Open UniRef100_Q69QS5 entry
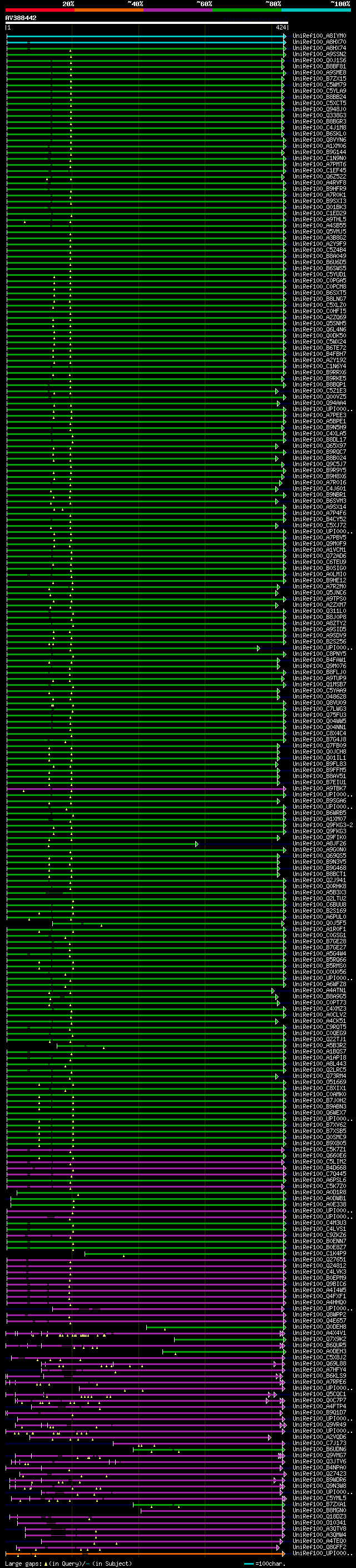 [x=319, y=856]
